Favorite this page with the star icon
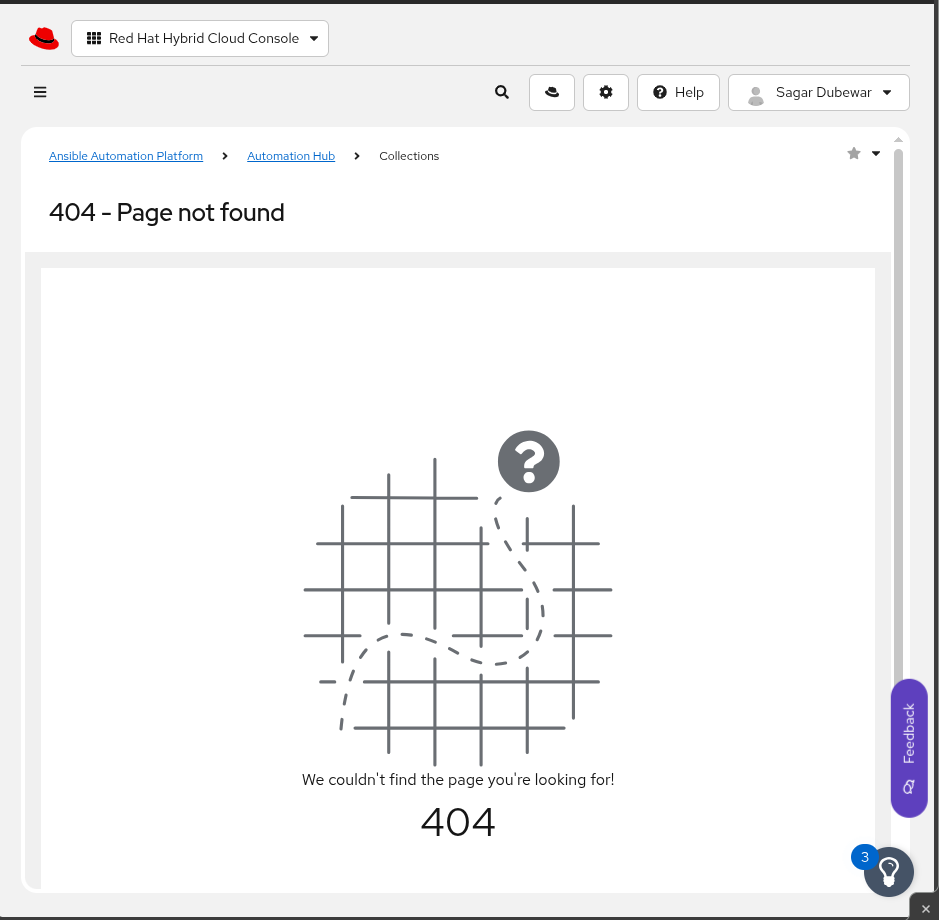Screen dimensions: 939x920 coord(854,153)
